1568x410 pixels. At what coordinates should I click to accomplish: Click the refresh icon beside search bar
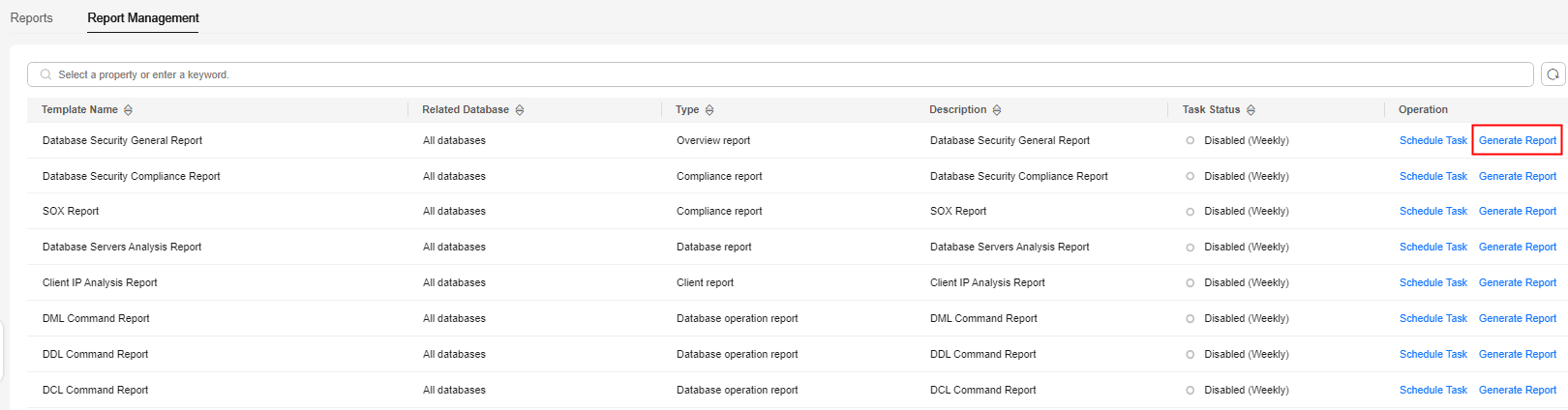1553,74
